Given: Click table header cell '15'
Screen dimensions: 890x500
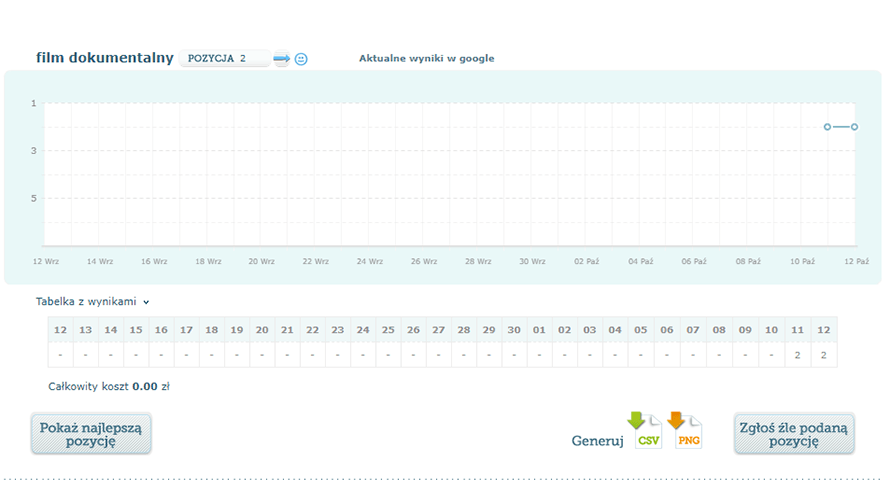Looking at the screenshot, I should tap(136, 330).
